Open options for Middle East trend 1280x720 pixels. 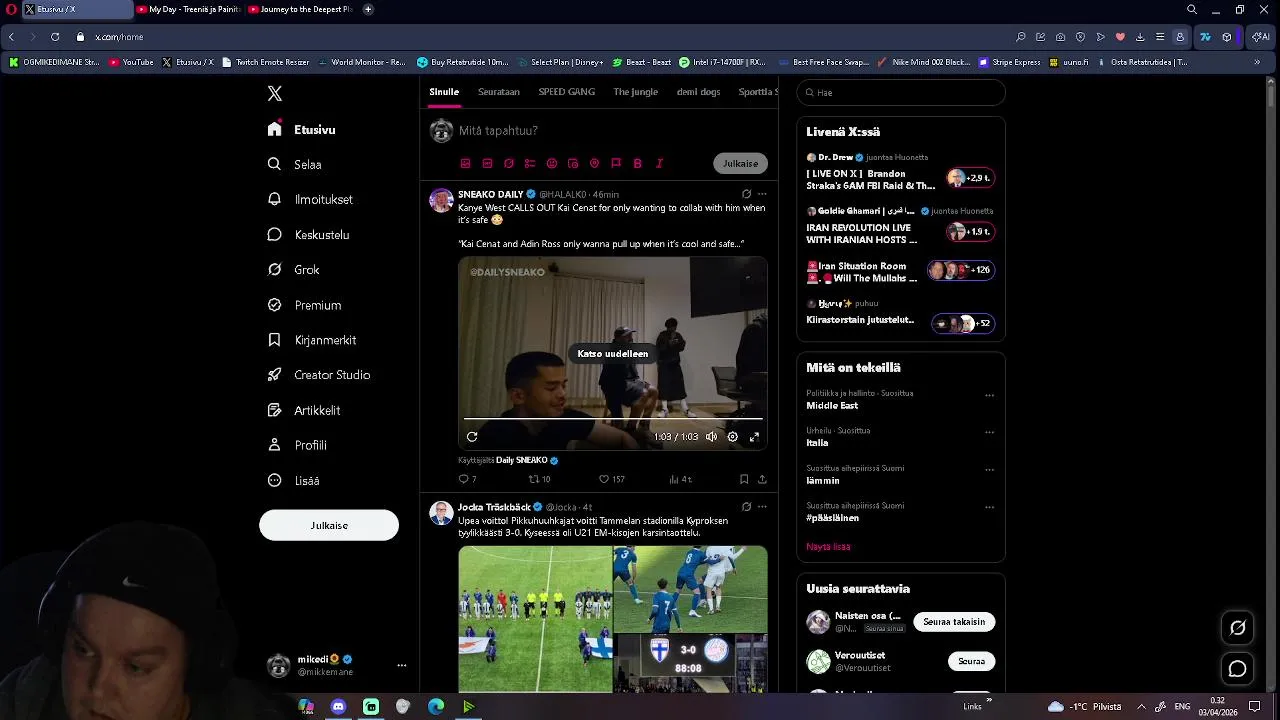point(989,395)
